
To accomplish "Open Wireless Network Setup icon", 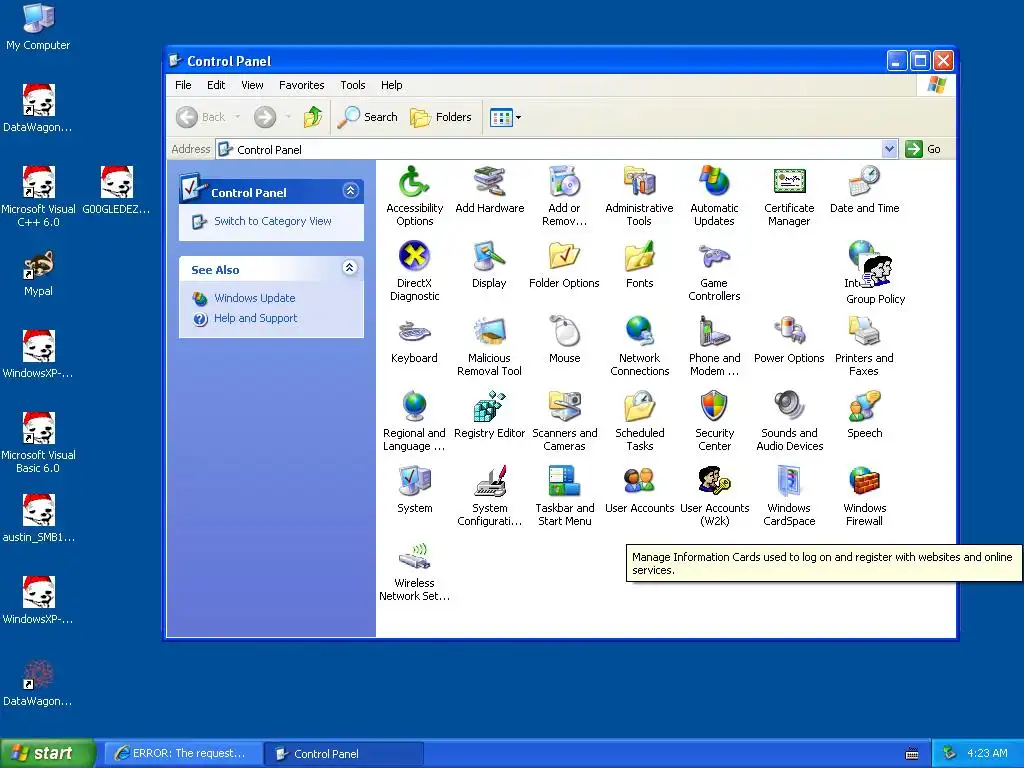I will [x=414, y=556].
